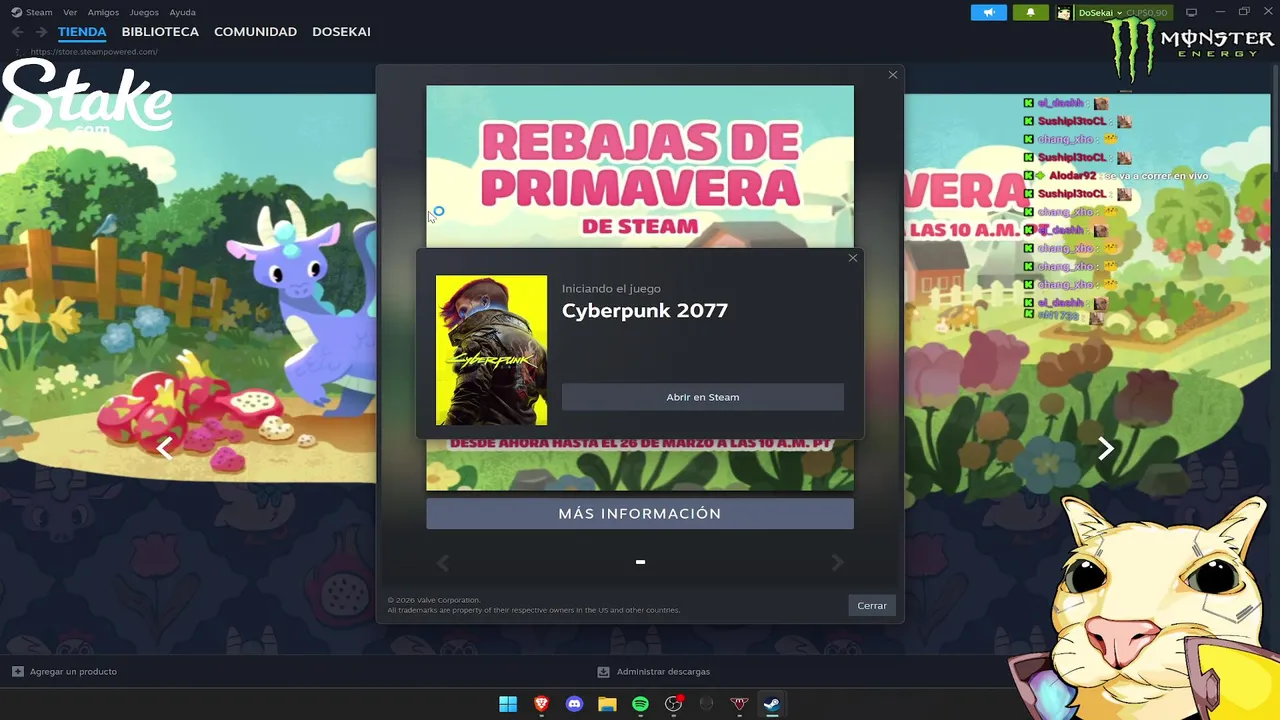Open Discord from taskbar
1280x720 pixels.
click(574, 704)
